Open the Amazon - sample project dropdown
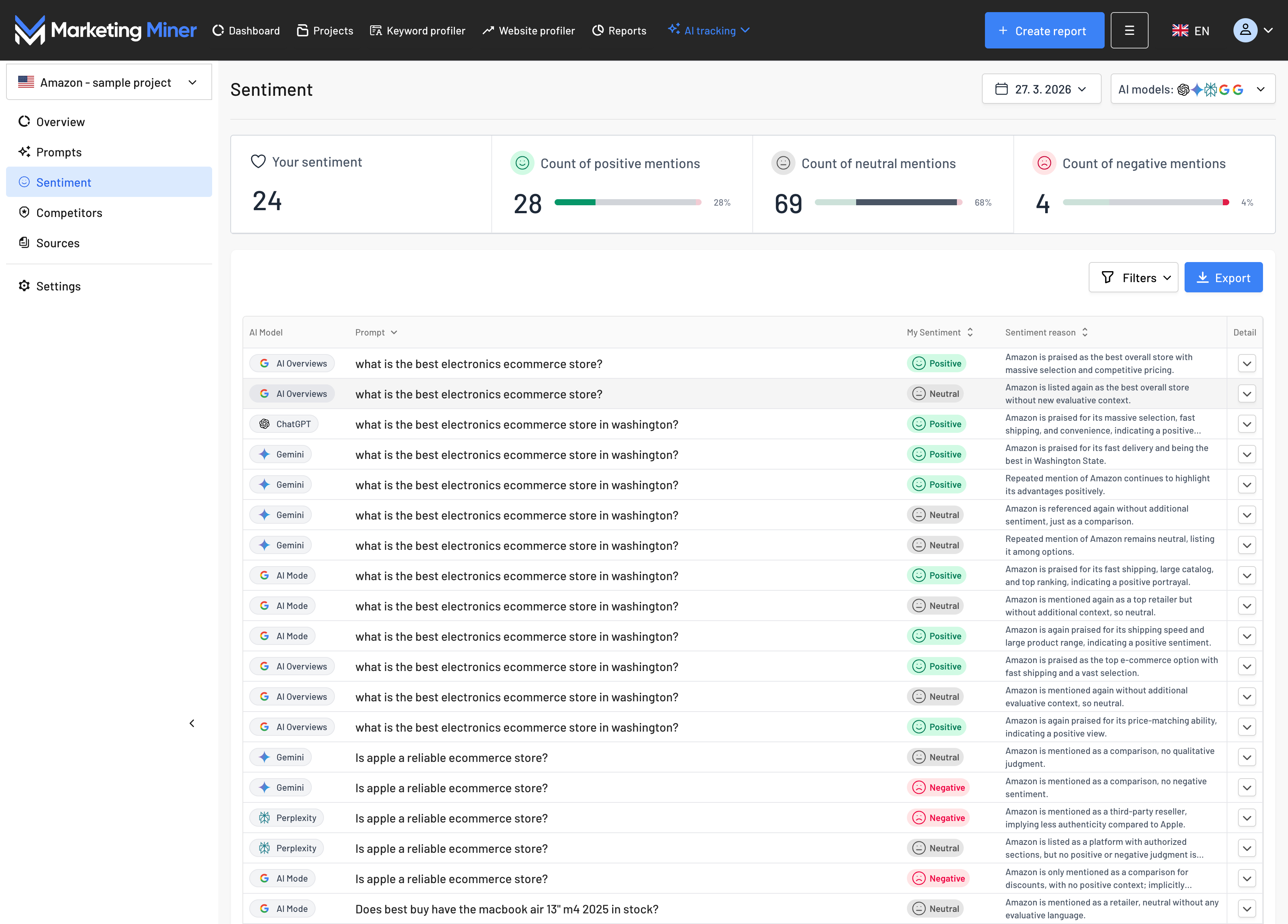Viewport: 1288px width, 924px height. pyautogui.click(x=108, y=82)
